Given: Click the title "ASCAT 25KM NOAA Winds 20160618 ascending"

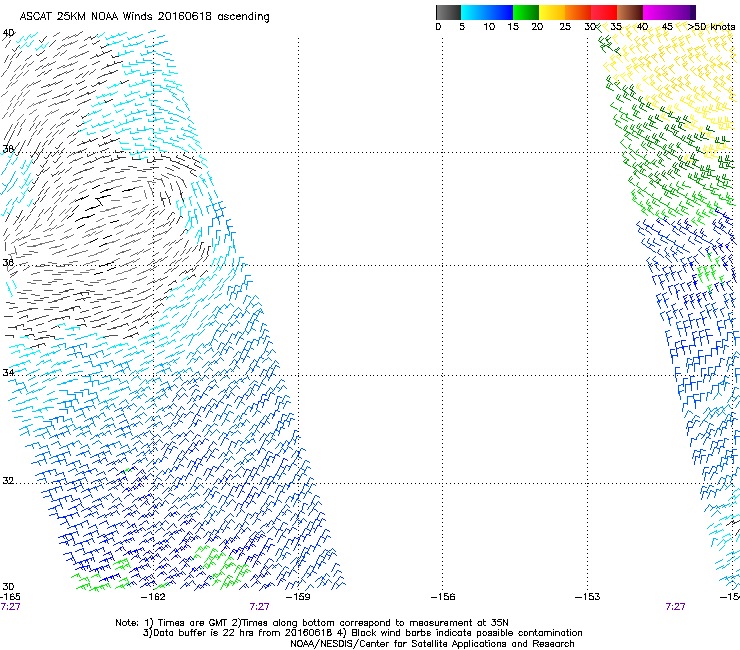Looking at the screenshot, I should pyautogui.click(x=144, y=17).
